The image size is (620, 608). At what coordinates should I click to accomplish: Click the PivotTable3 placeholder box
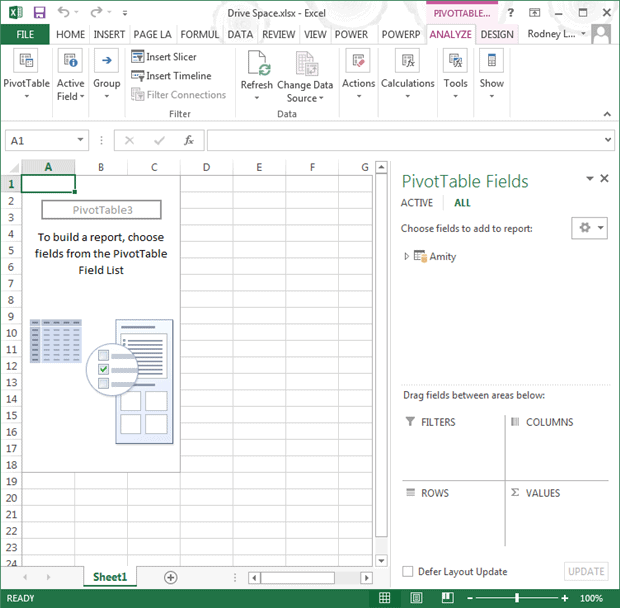101,210
